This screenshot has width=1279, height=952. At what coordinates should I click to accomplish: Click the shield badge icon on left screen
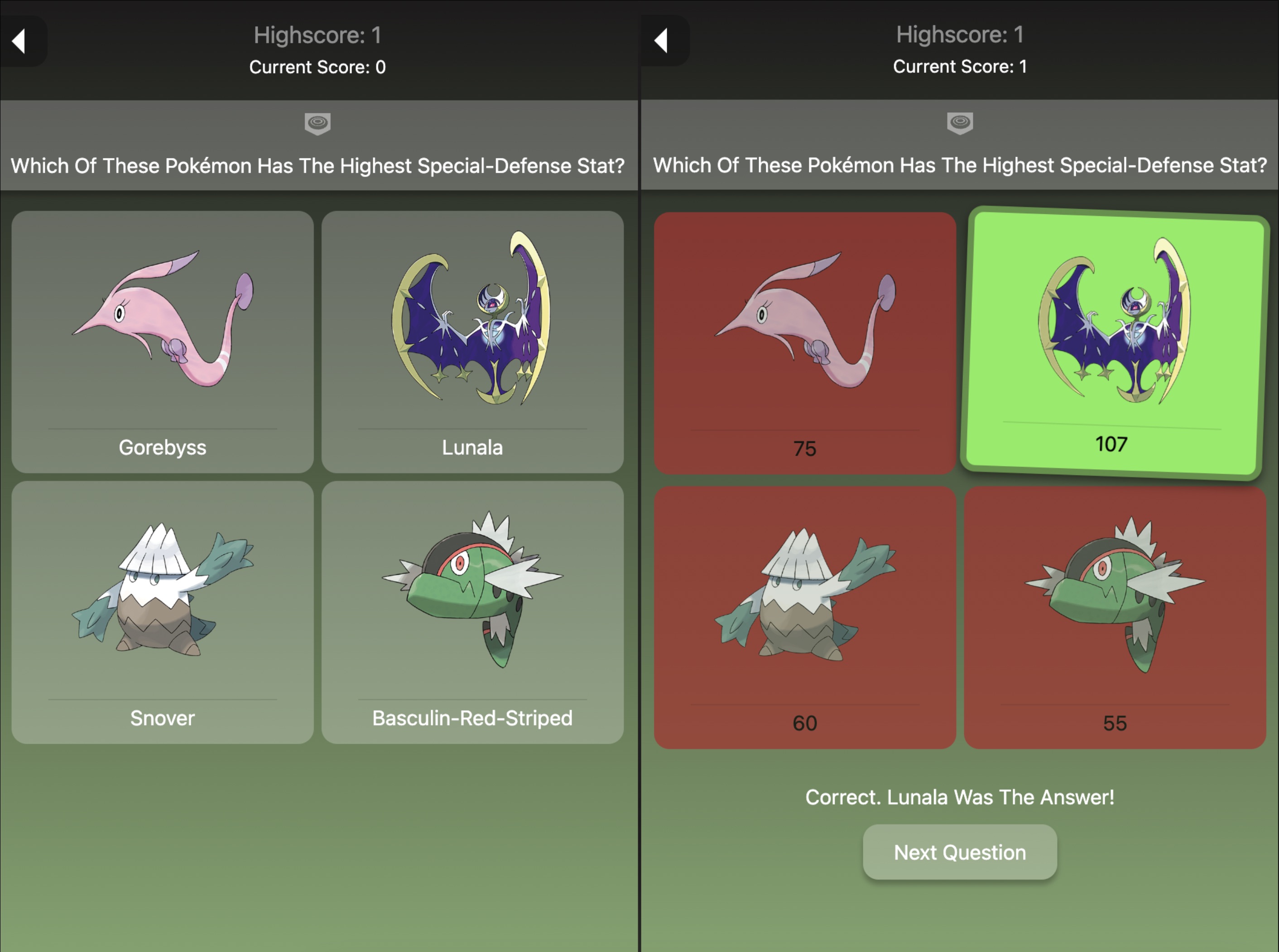pyautogui.click(x=317, y=123)
